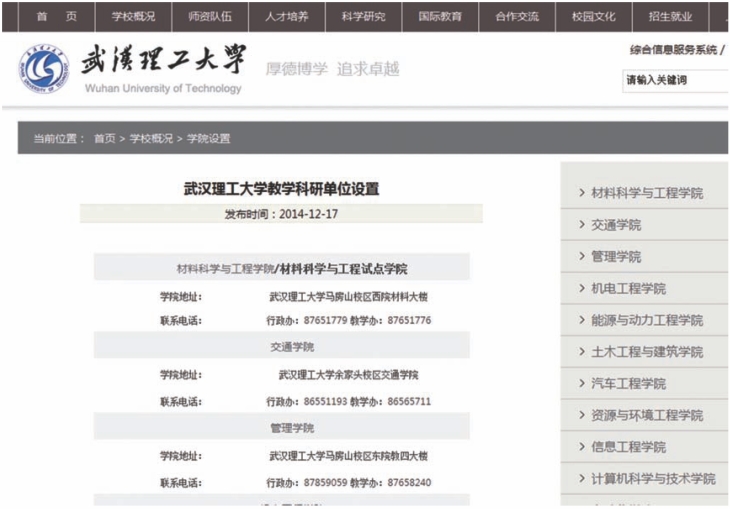Open 汽车工程学院 in the sidebar
Viewport: 730px width, 509px height.
629,383
